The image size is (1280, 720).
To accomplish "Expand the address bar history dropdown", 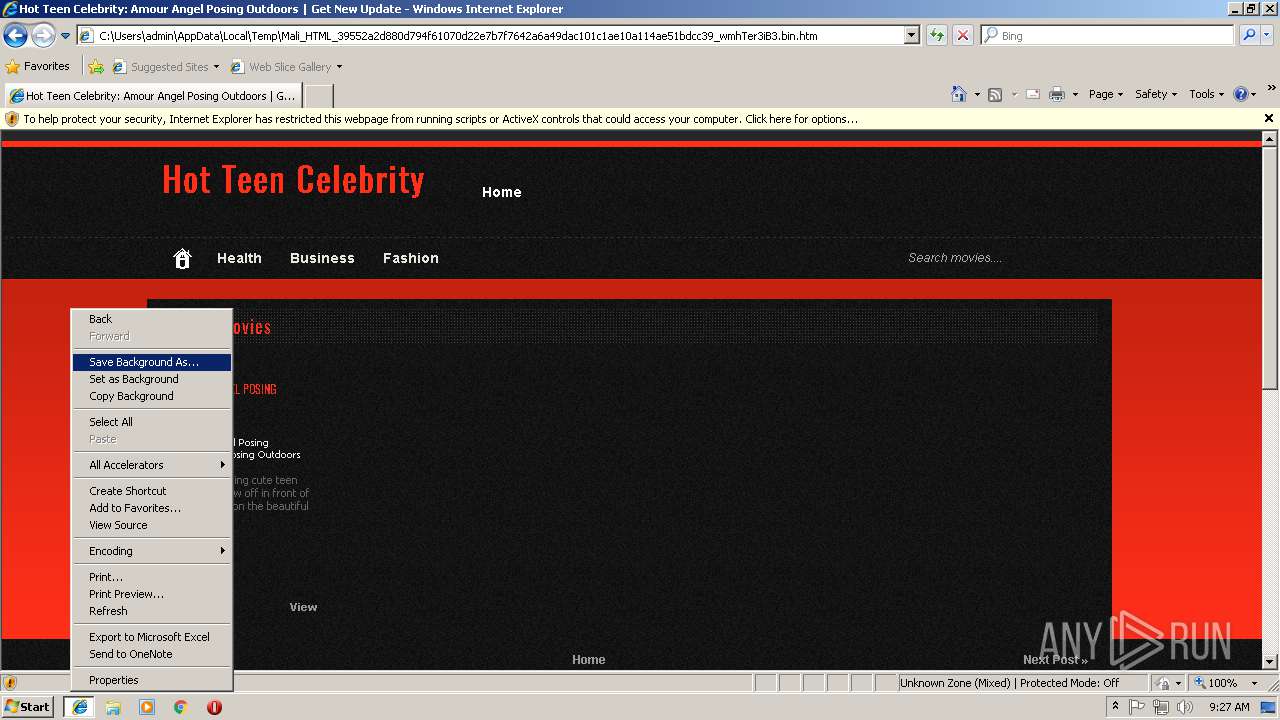I will [911, 35].
